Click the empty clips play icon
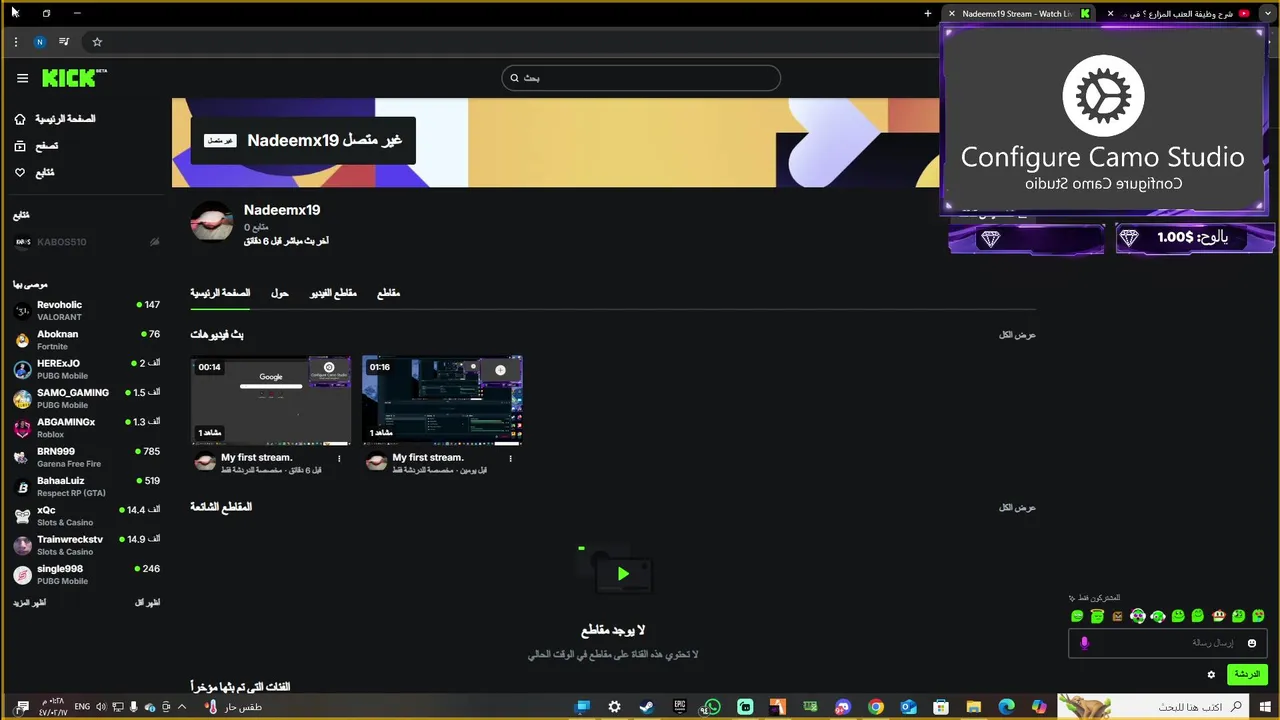The image size is (1280, 720). point(623,573)
